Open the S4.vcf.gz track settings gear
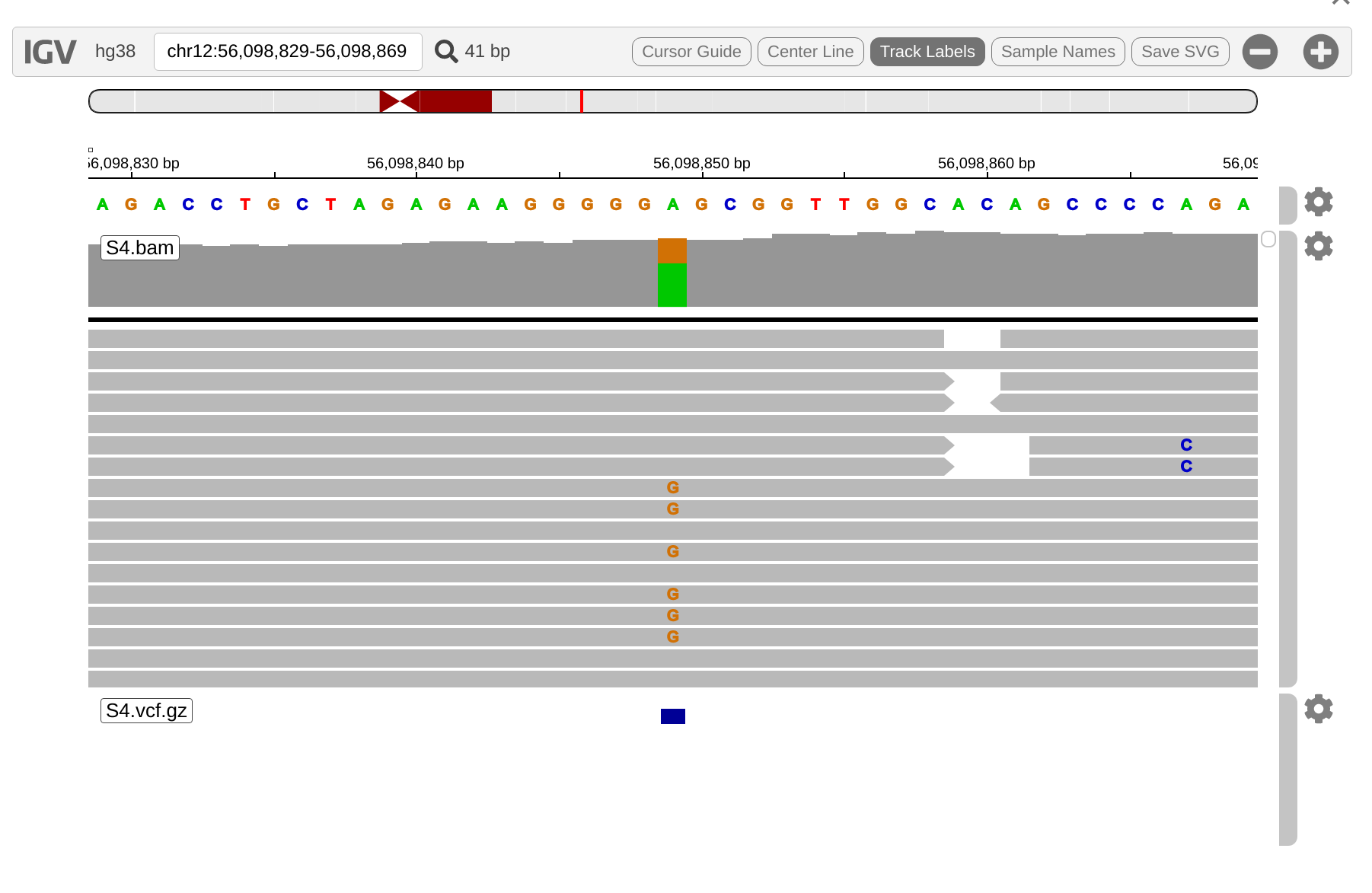1372x893 pixels. click(x=1319, y=709)
